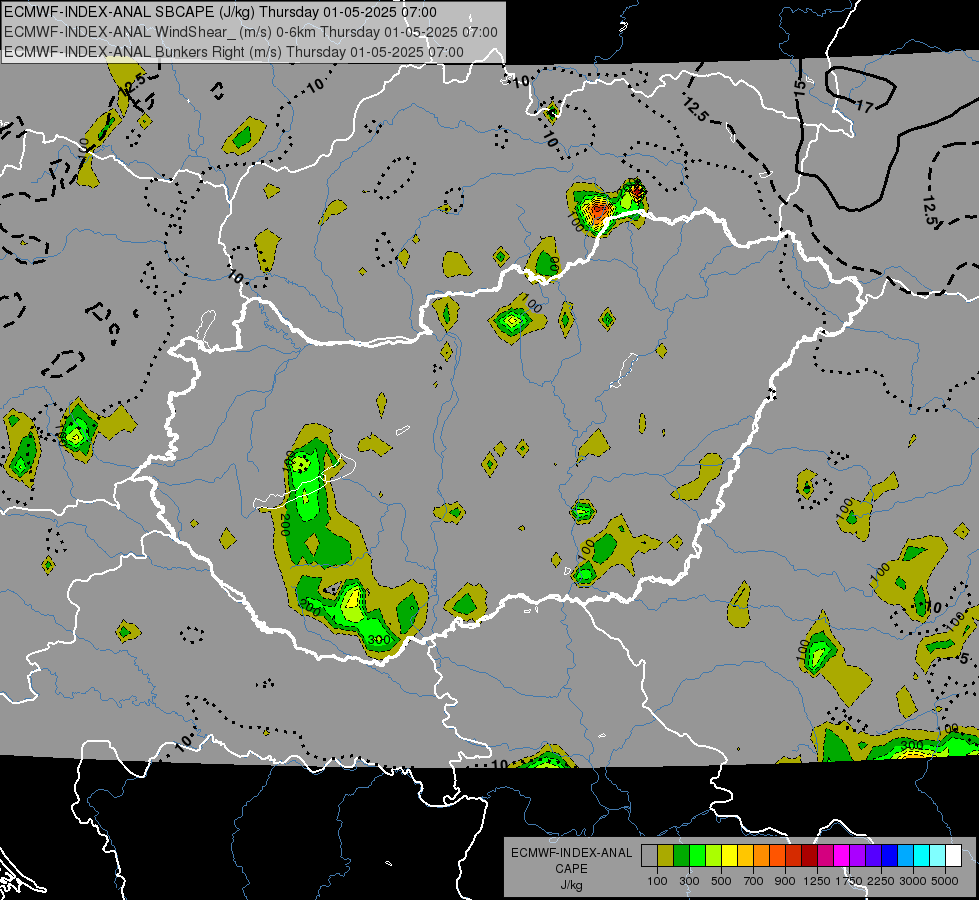
Task: Select the white legend swatch above 5000
Action: [954, 856]
